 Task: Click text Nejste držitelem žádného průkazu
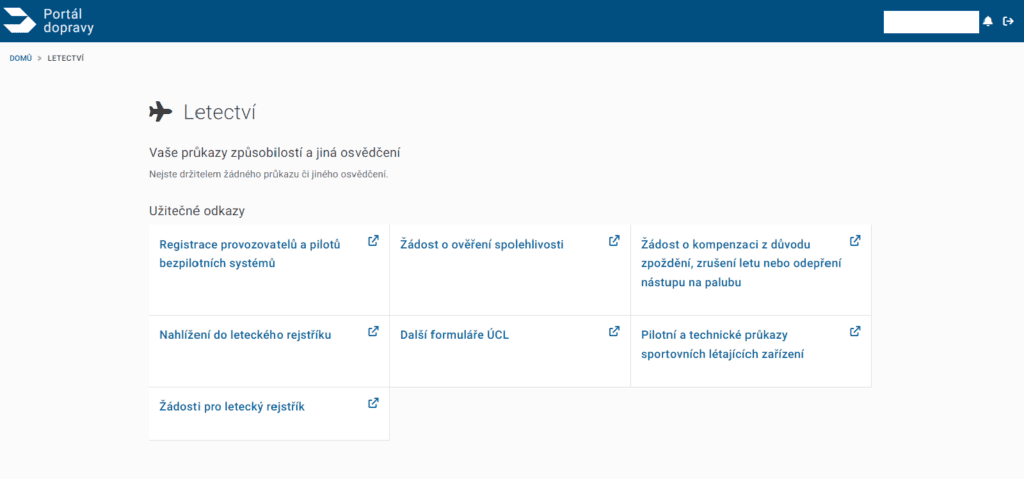pos(268,174)
